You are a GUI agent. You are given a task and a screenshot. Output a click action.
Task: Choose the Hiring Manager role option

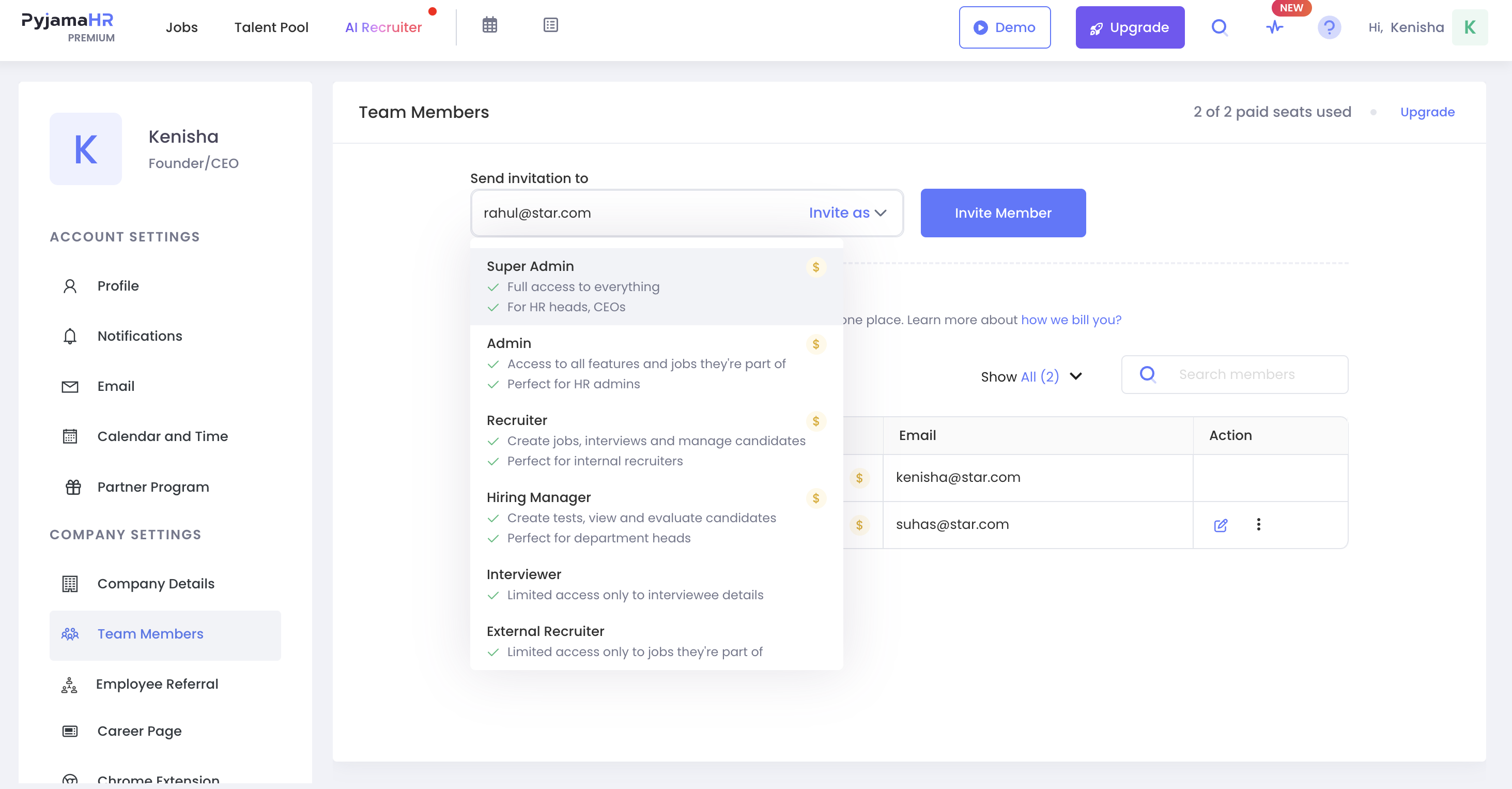656,517
